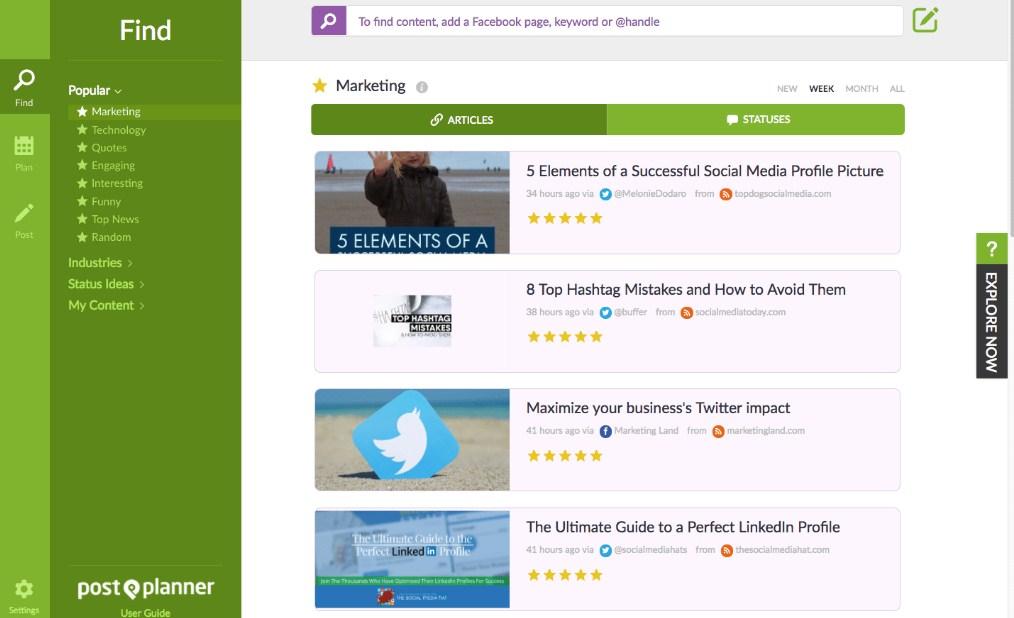Select Top News in Popular list
This screenshot has height=618, width=1014.
114,219
